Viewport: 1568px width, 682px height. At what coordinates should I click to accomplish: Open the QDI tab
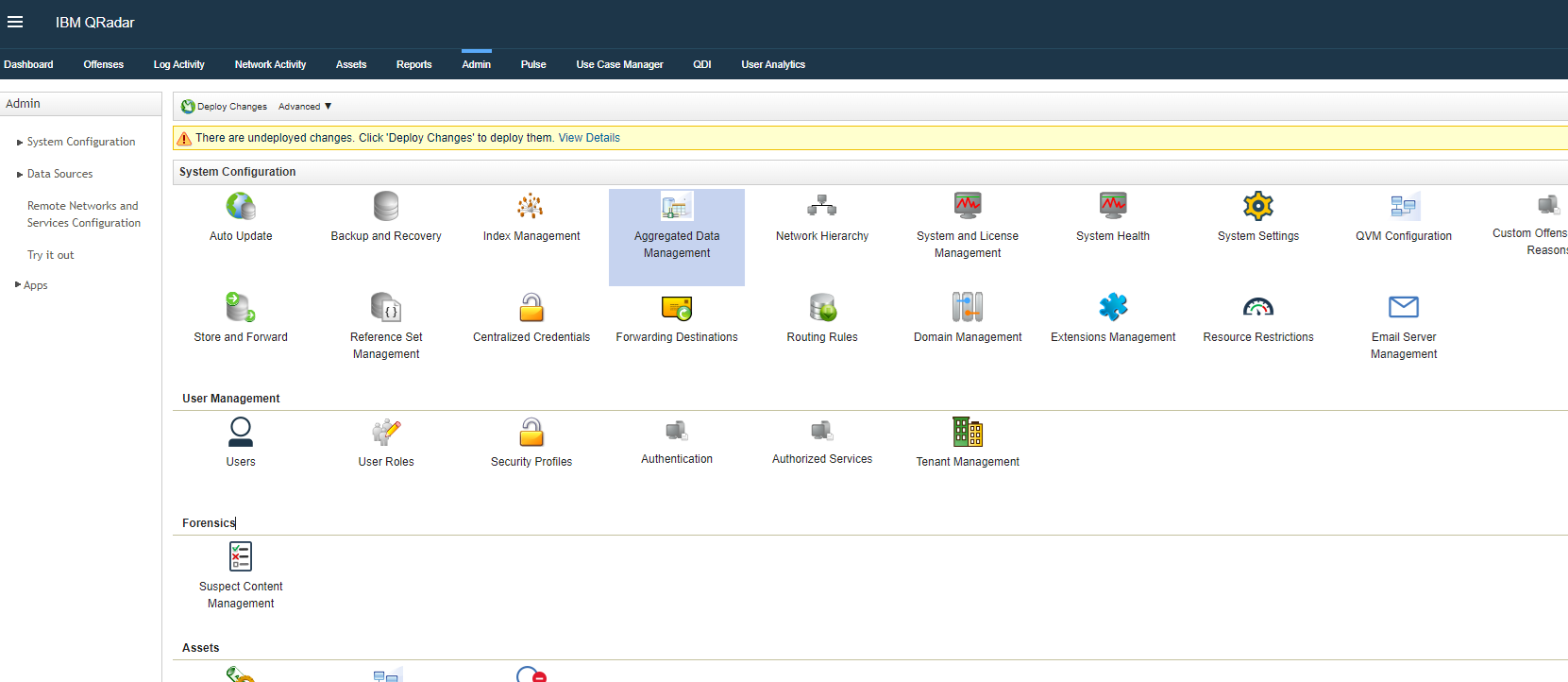point(702,64)
